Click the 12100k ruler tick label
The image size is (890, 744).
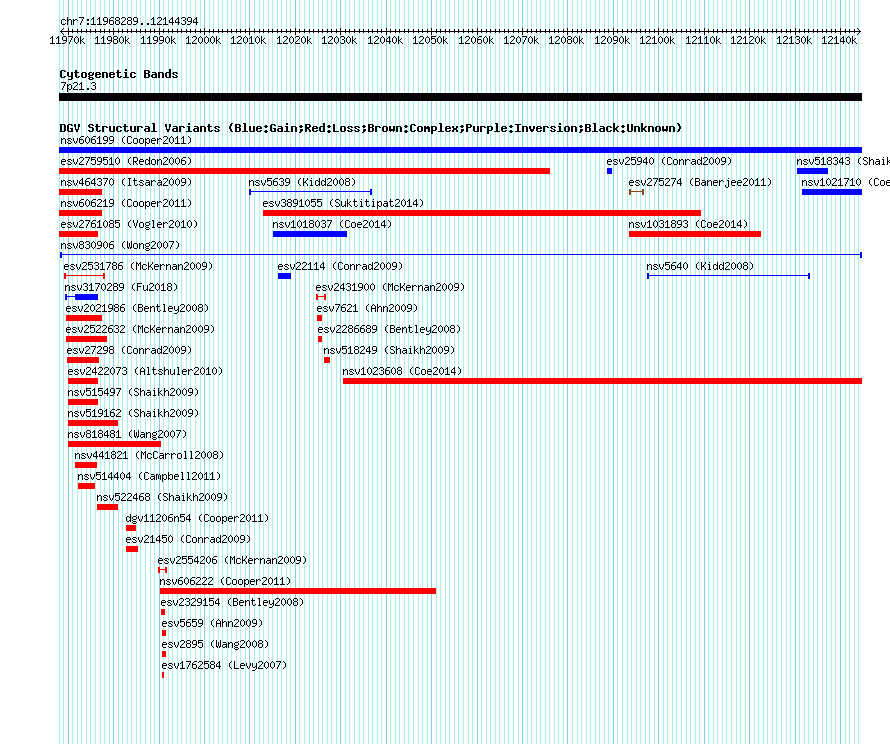(657, 40)
